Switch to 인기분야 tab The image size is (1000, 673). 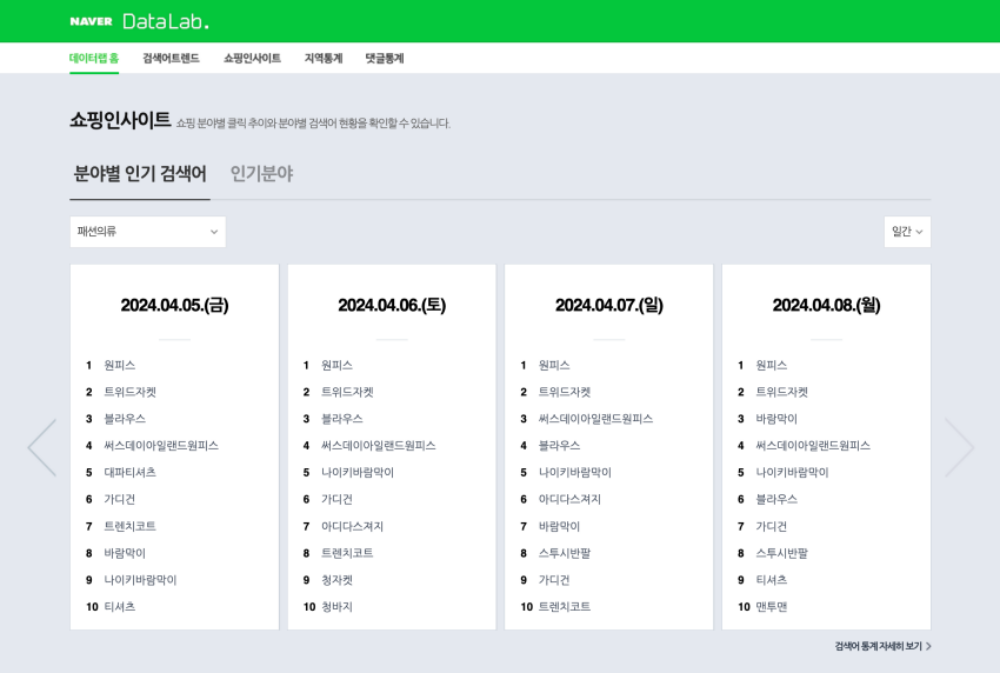pos(261,174)
